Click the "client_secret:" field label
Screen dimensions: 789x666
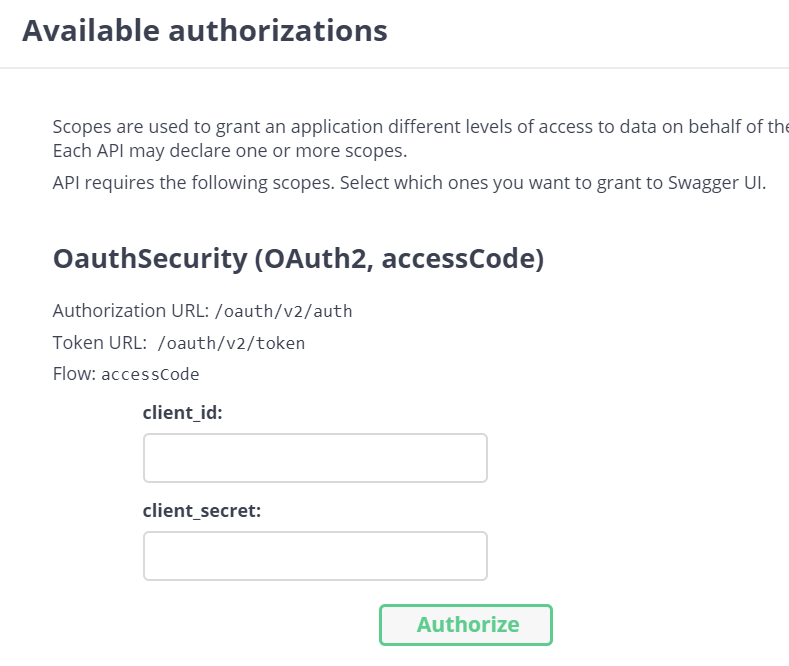click(x=201, y=511)
